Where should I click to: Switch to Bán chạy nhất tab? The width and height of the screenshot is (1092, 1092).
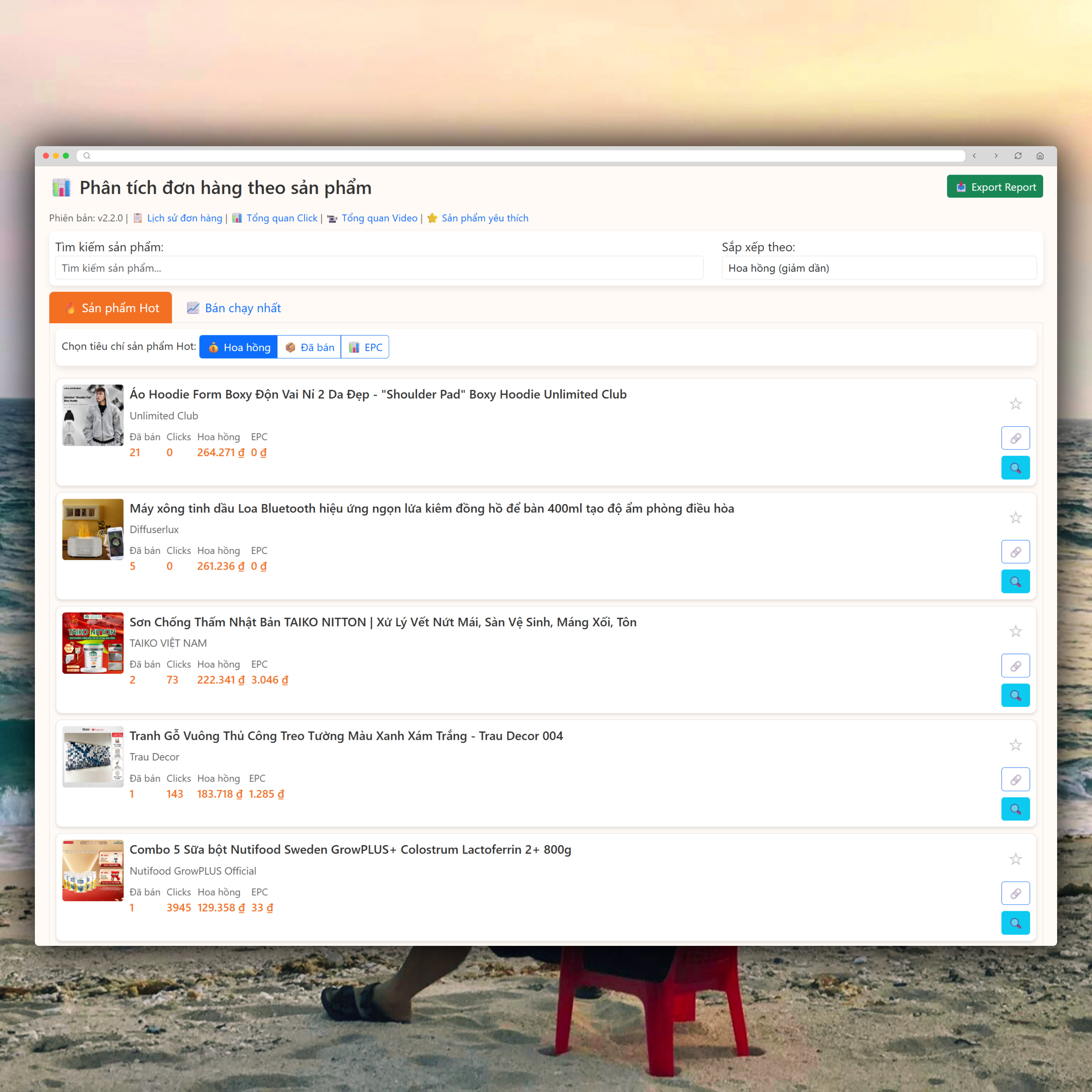(x=233, y=308)
